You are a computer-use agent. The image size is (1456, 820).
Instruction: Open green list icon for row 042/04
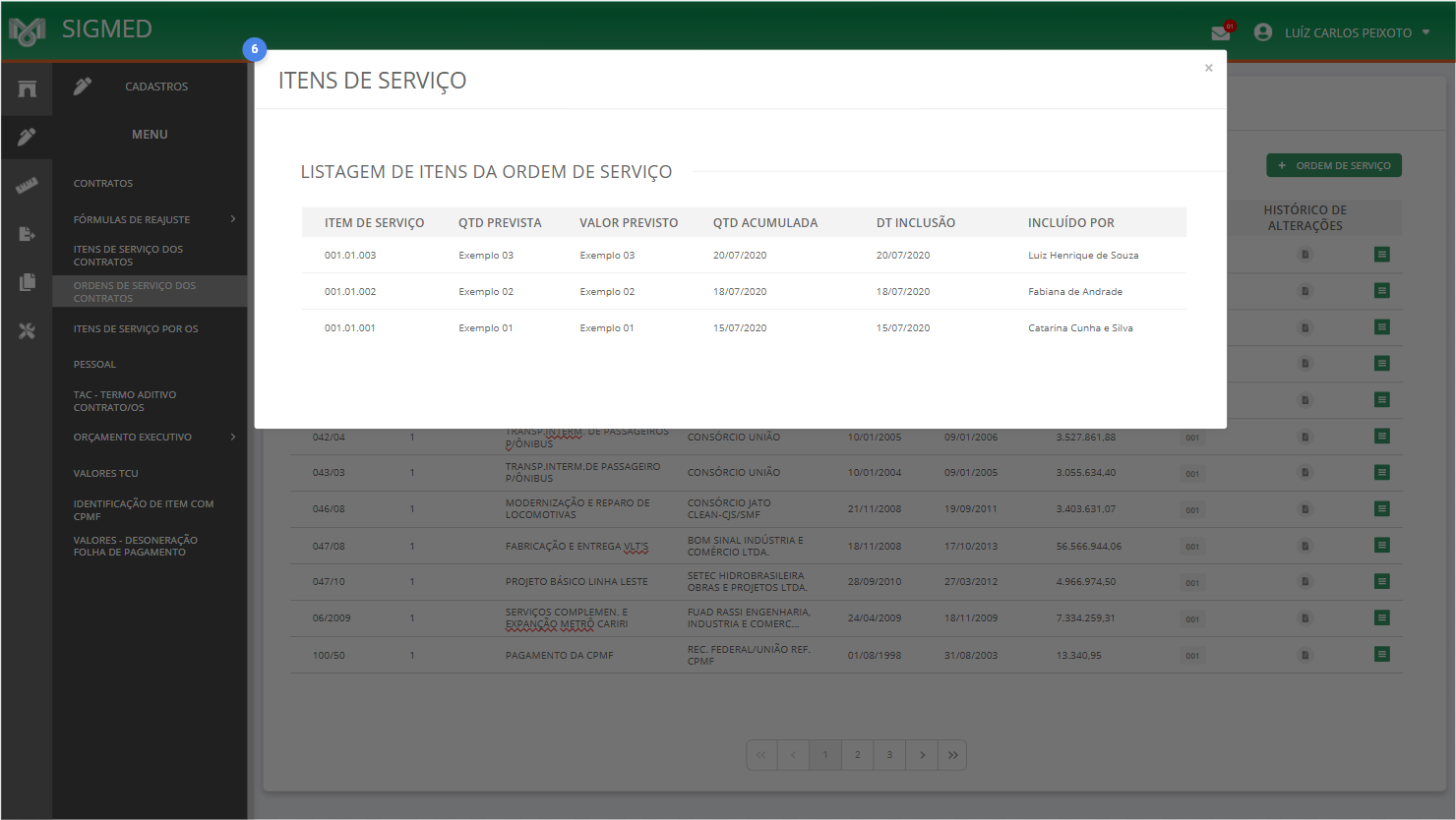tap(1382, 437)
